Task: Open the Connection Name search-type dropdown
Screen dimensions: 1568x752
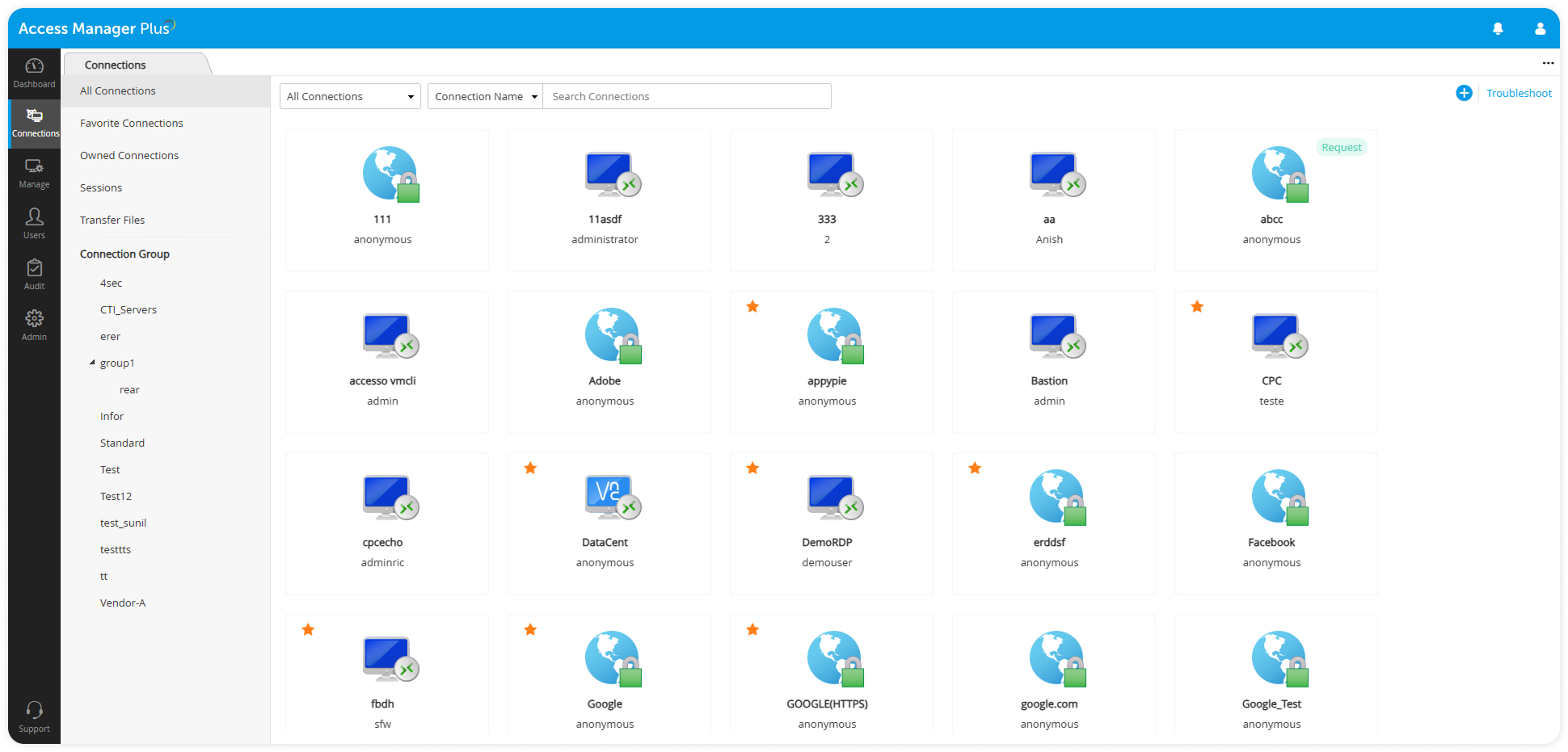Action: pyautogui.click(x=485, y=96)
